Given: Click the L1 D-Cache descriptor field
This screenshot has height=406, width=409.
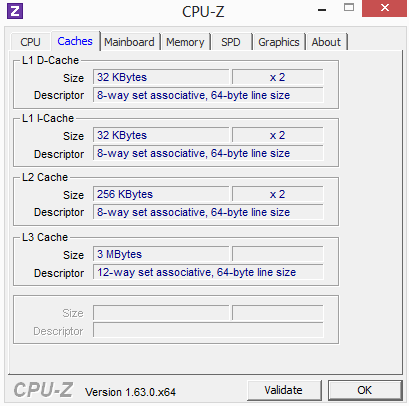Looking at the screenshot, I should click(x=208, y=95).
